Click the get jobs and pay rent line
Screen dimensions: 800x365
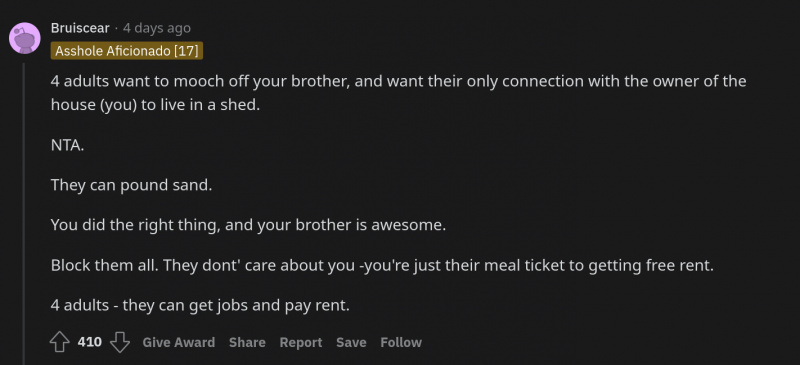(200, 306)
